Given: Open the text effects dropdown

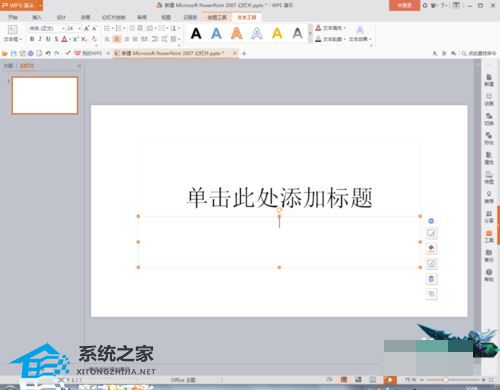Looking at the screenshot, I should click(360, 34).
